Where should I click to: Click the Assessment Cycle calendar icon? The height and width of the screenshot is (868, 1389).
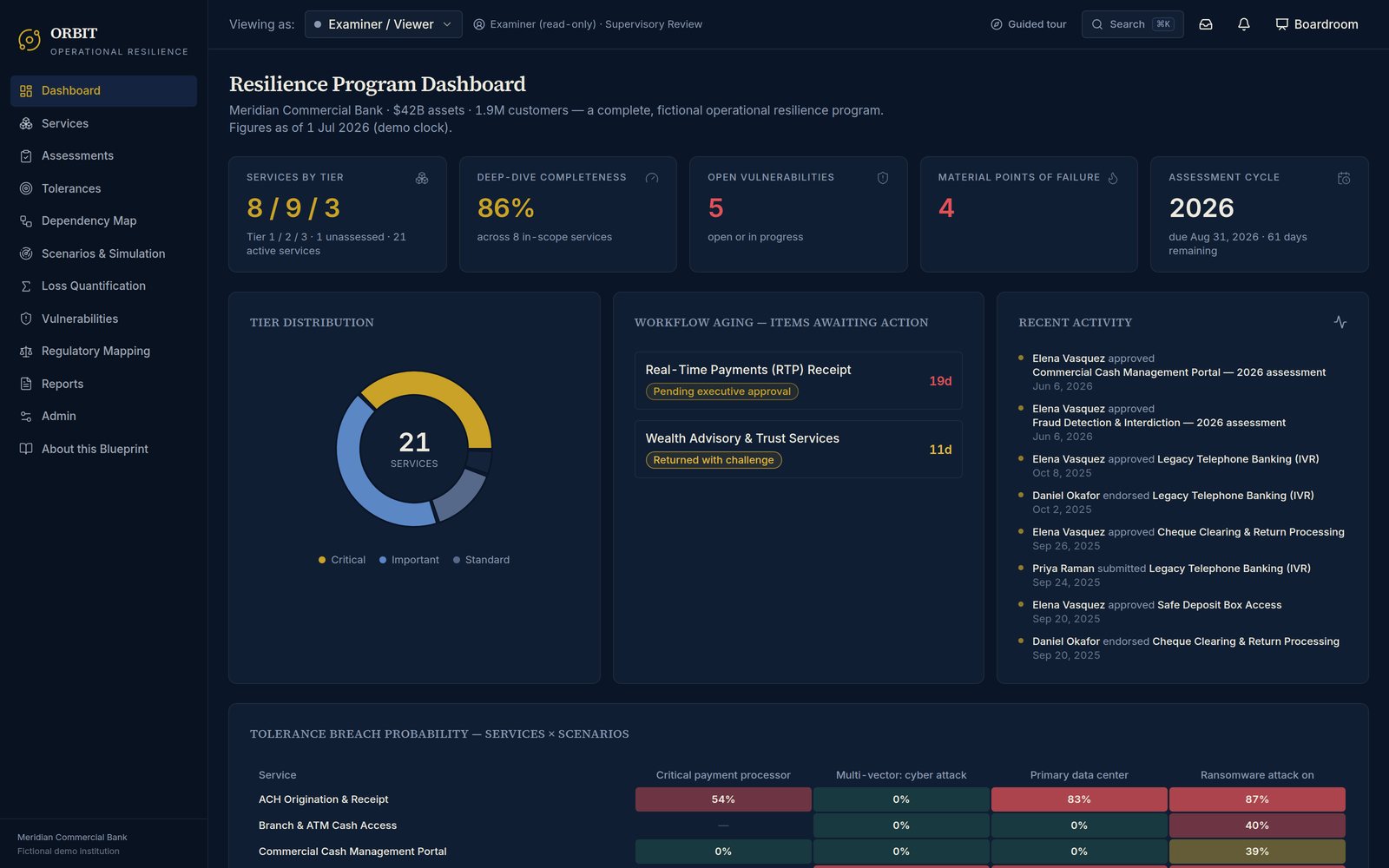[x=1344, y=178]
